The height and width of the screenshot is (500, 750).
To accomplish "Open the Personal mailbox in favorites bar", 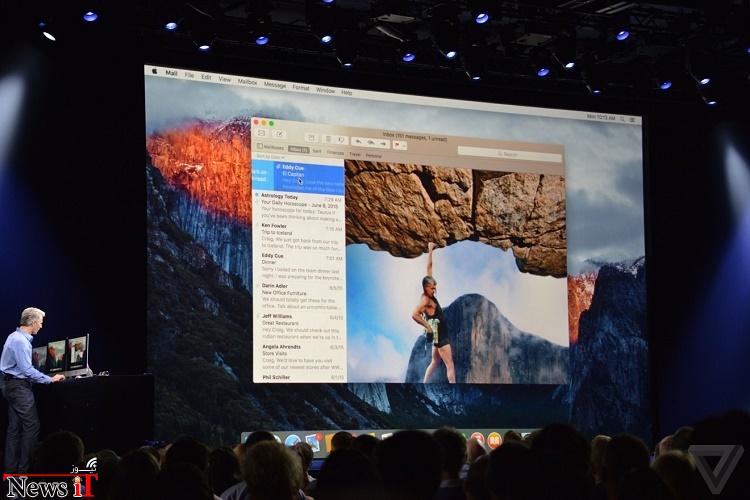I will (374, 156).
